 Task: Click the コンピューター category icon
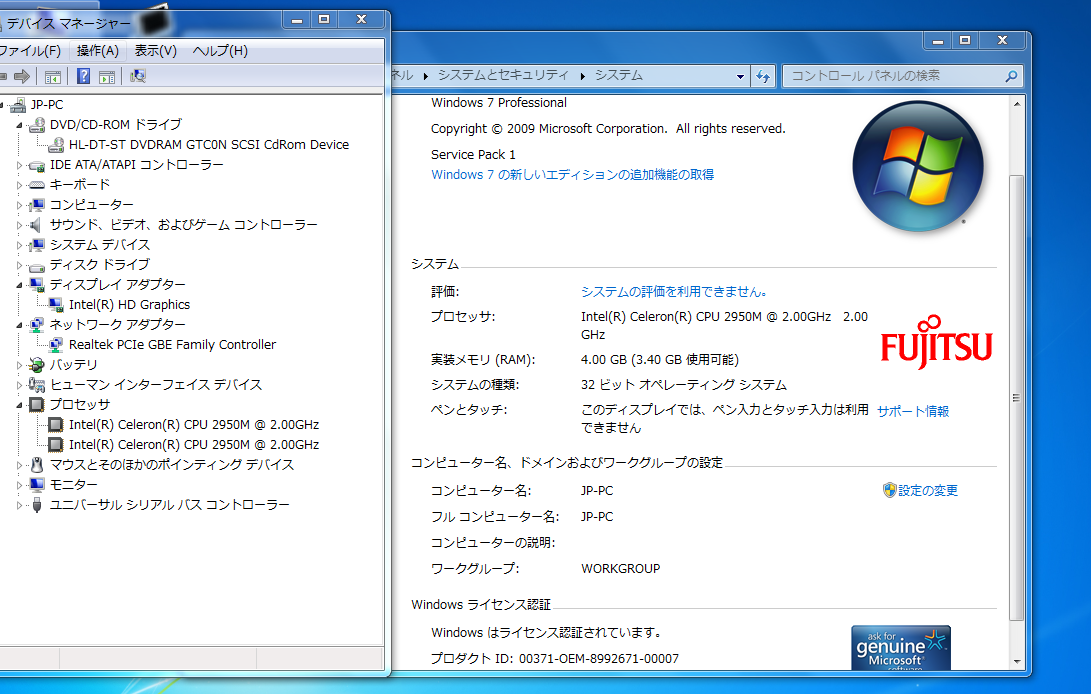click(37, 205)
